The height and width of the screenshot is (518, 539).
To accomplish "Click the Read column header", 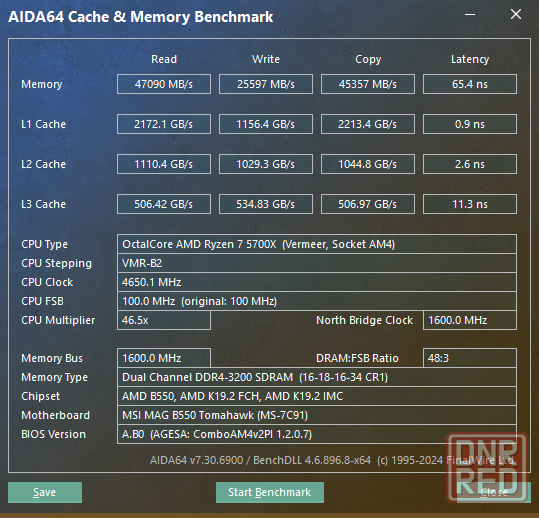I will click(164, 59).
